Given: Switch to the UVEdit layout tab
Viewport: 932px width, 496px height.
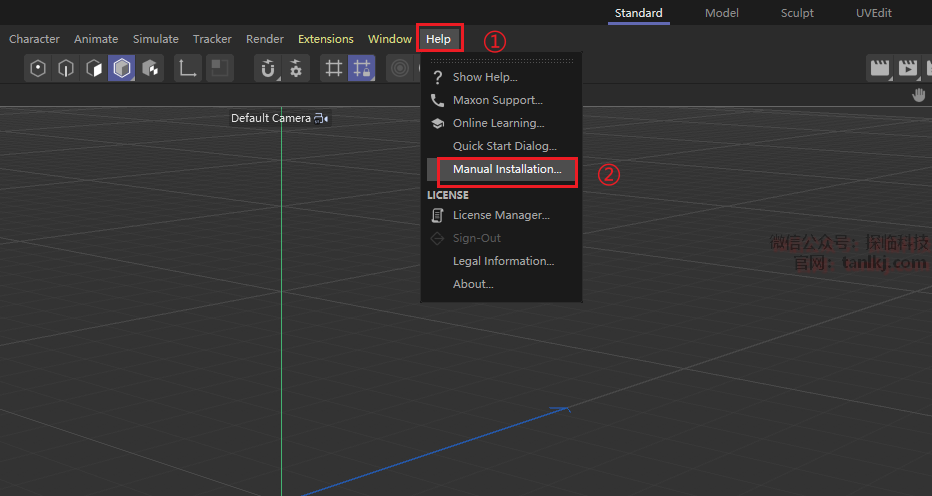Looking at the screenshot, I should pyautogui.click(x=873, y=13).
